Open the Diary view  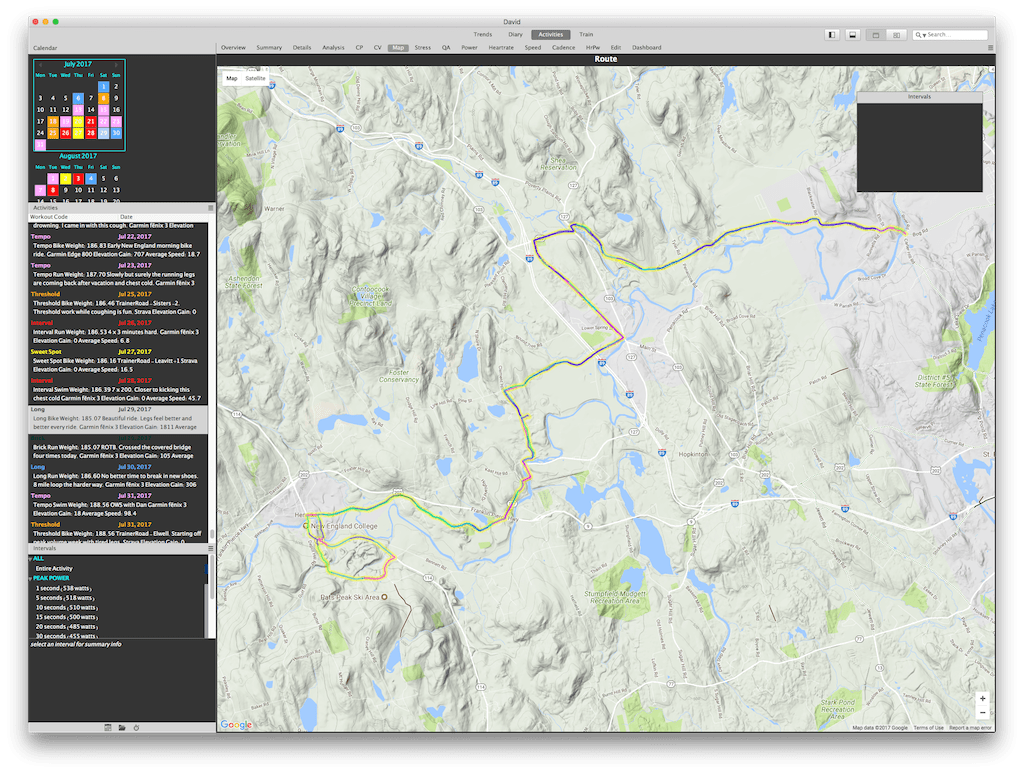[515, 35]
